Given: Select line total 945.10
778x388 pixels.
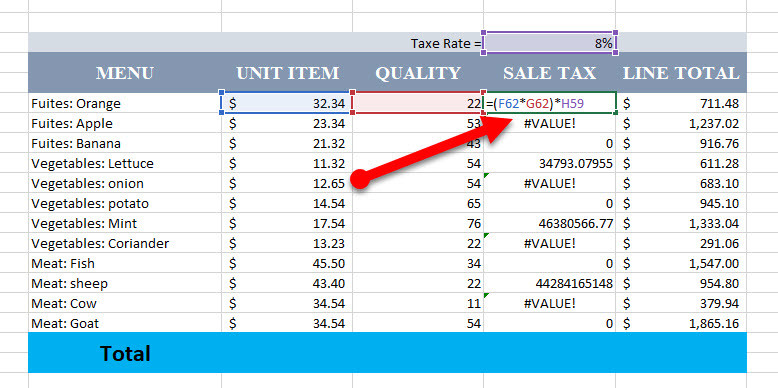Looking at the screenshot, I should pyautogui.click(x=681, y=203).
